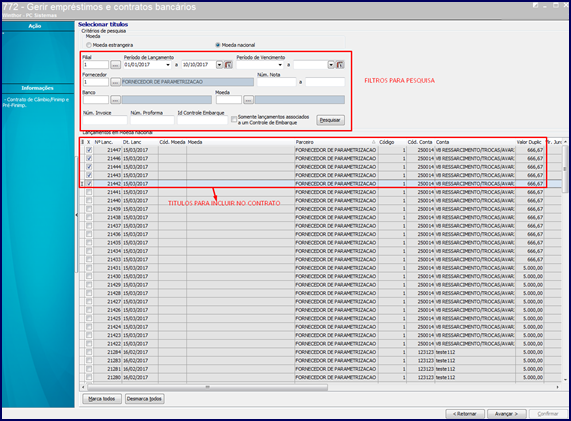Expand the launch period start date dropdown
Screen dimensions: 571x421
168,65
